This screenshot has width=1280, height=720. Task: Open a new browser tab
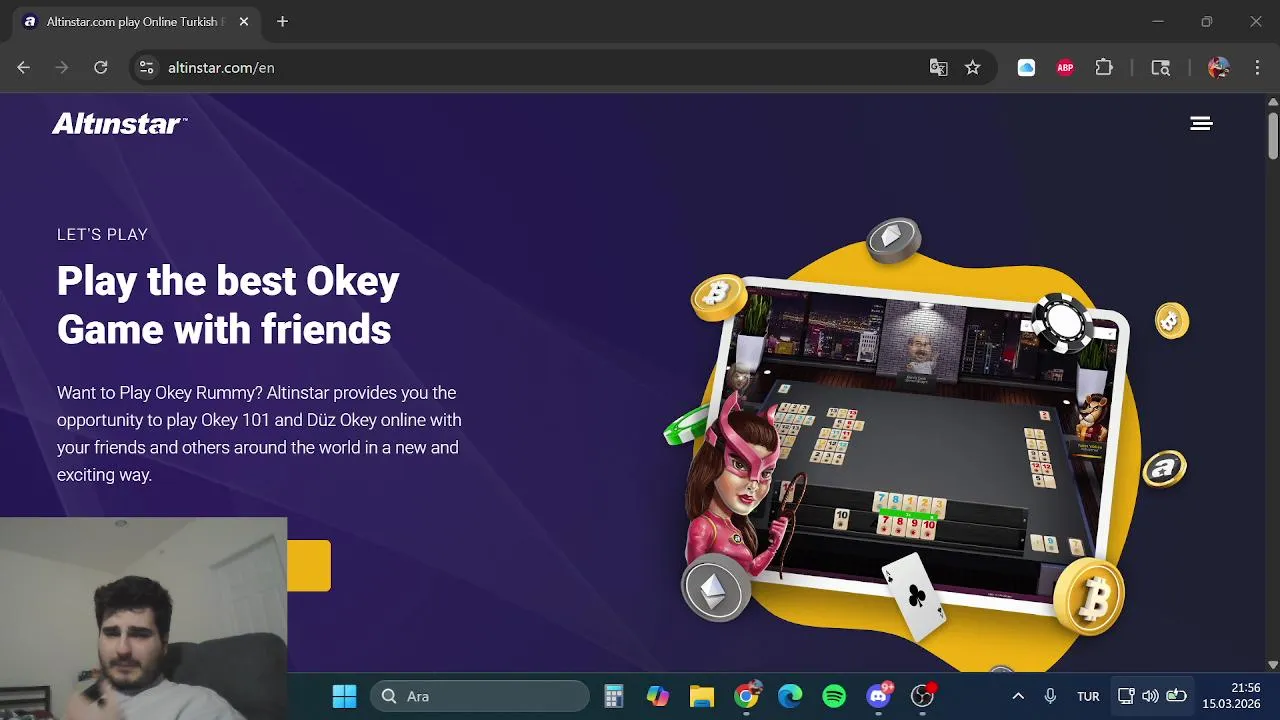click(x=282, y=21)
